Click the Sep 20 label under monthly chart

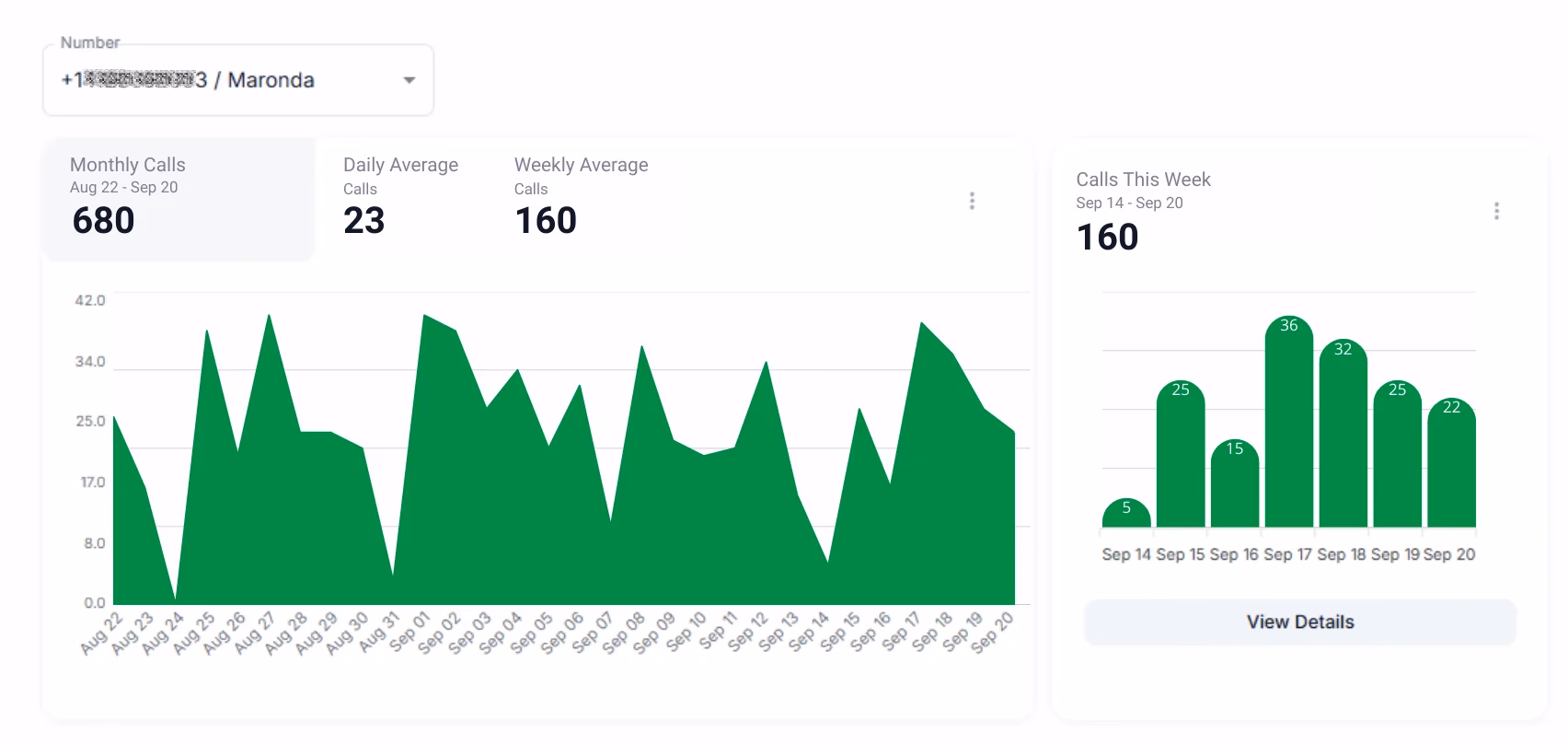[993, 633]
